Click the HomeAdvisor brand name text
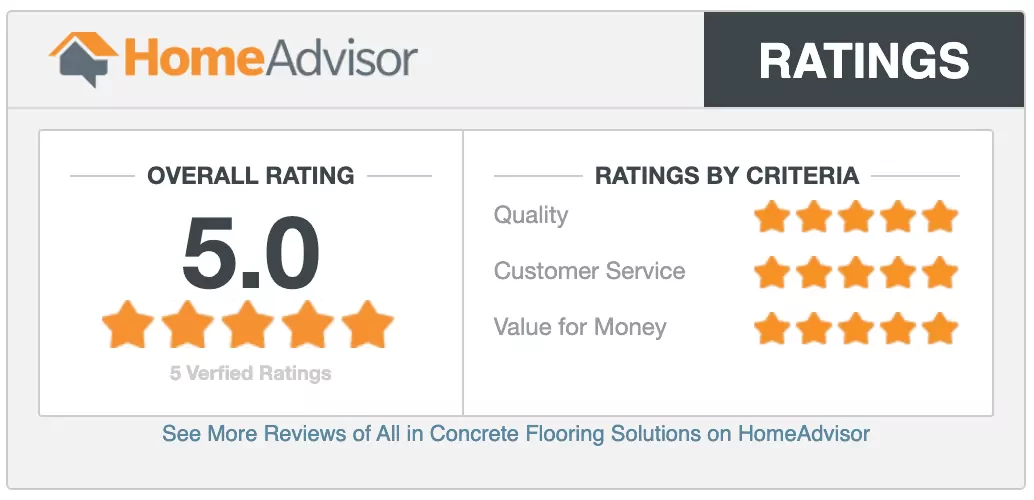 (270, 58)
